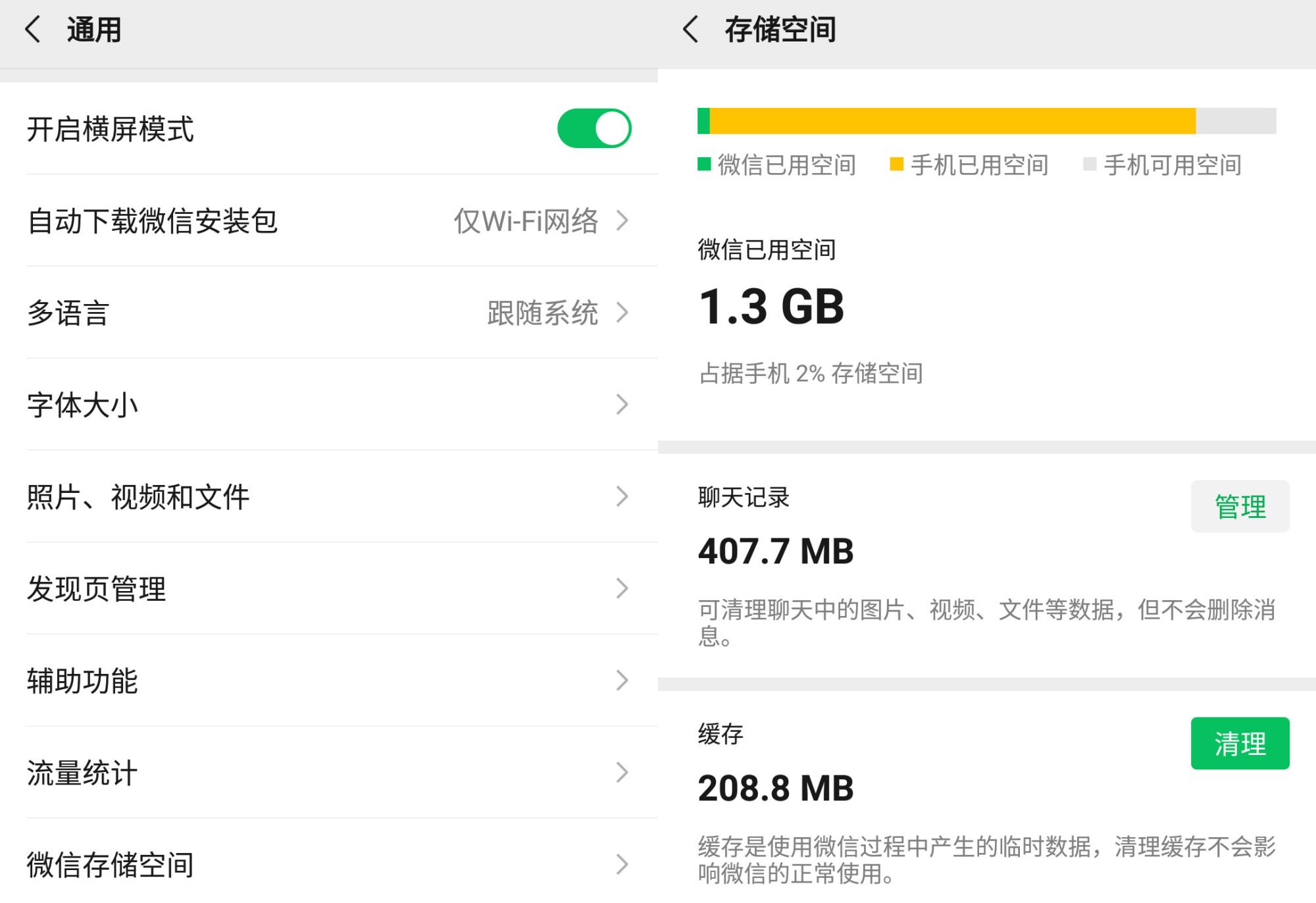The height and width of the screenshot is (903, 1316).
Task: Click the green 微信已用空间 legend swatch
Action: (704, 164)
